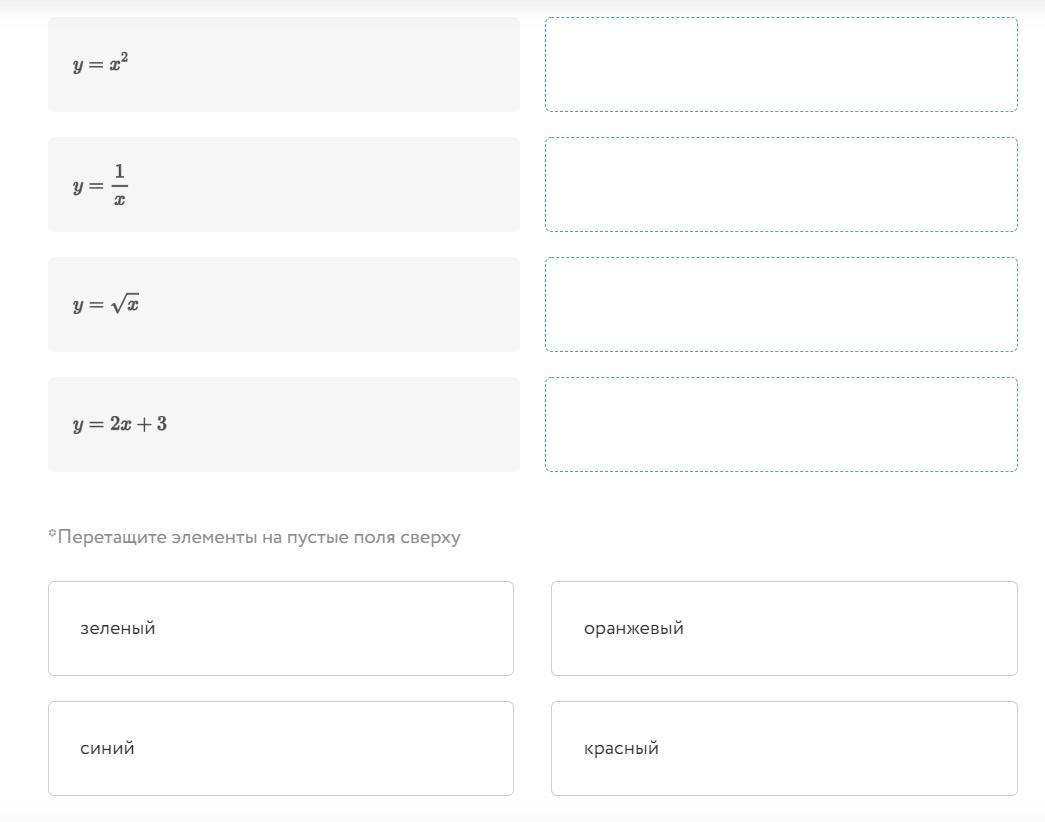Click the asterisk before the Перетащите hint
1045x822 pixels.
pos(52,533)
